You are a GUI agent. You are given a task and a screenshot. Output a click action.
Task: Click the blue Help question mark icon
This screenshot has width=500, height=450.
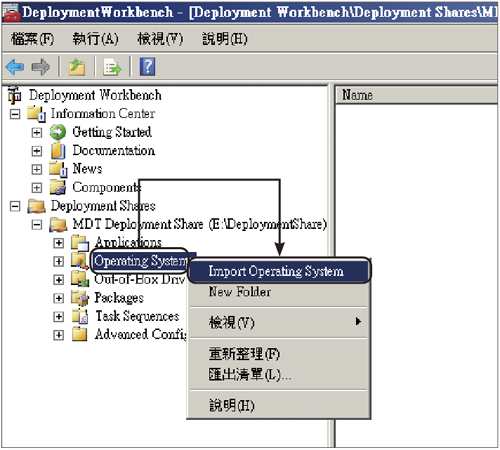(x=147, y=67)
